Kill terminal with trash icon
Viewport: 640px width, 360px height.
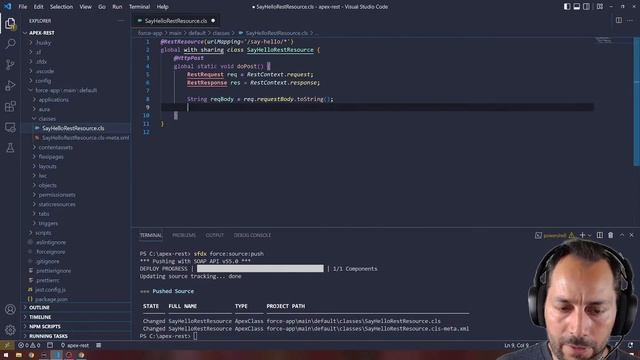(611, 235)
